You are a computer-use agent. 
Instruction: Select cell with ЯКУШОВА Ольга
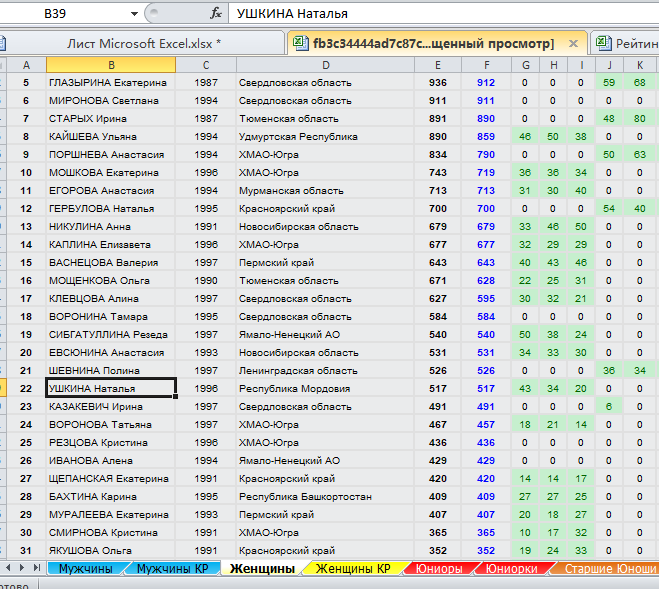111,551
